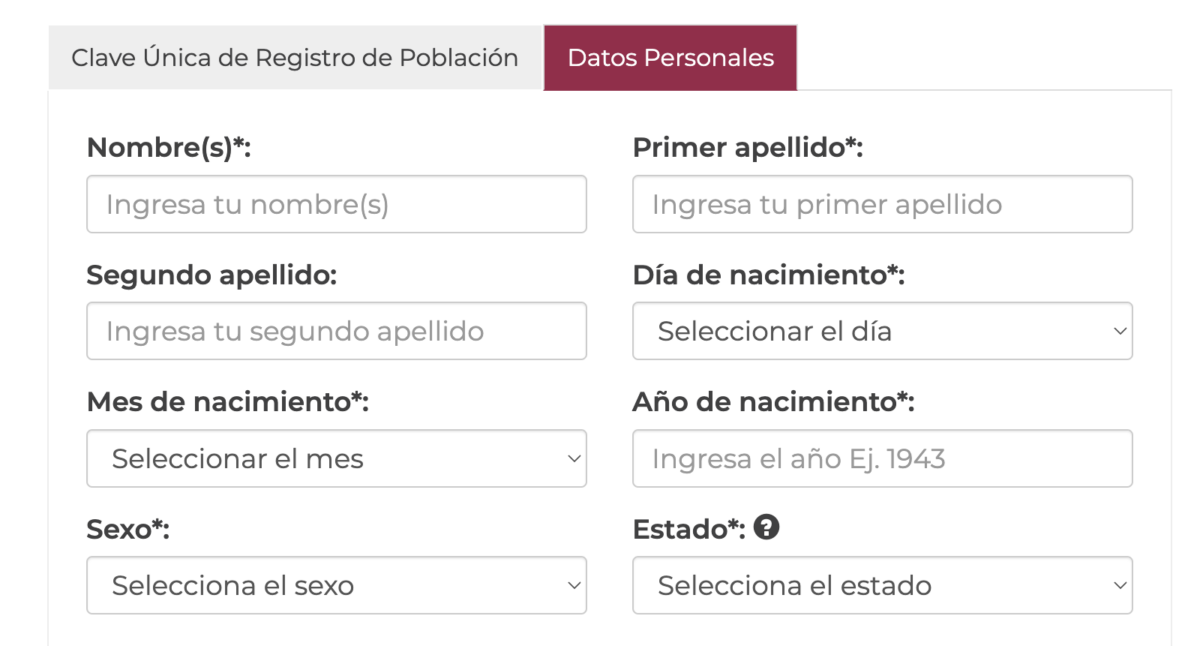Click the Año de nacimiento input field

pos(882,459)
